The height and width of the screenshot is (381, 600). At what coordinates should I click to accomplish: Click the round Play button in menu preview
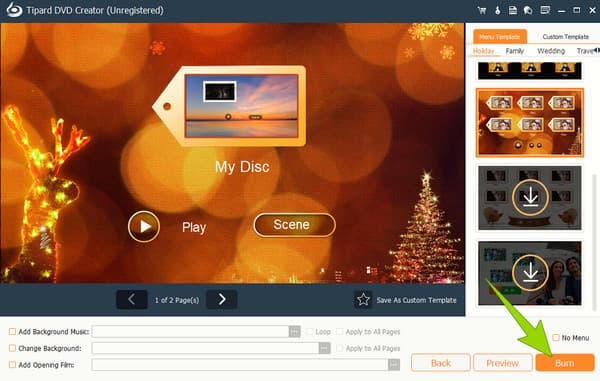tap(144, 227)
